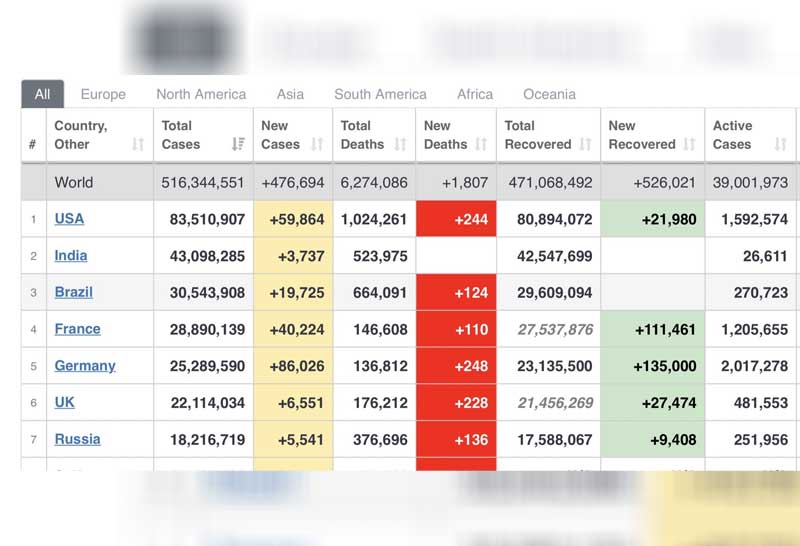
Task: Open the Germany country link
Action: (x=85, y=366)
